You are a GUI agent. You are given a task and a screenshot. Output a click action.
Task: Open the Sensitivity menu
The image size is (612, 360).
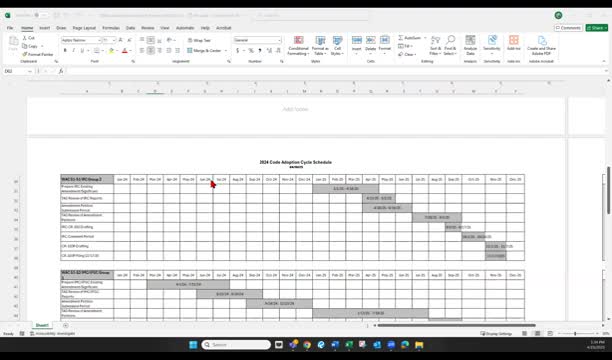click(492, 45)
